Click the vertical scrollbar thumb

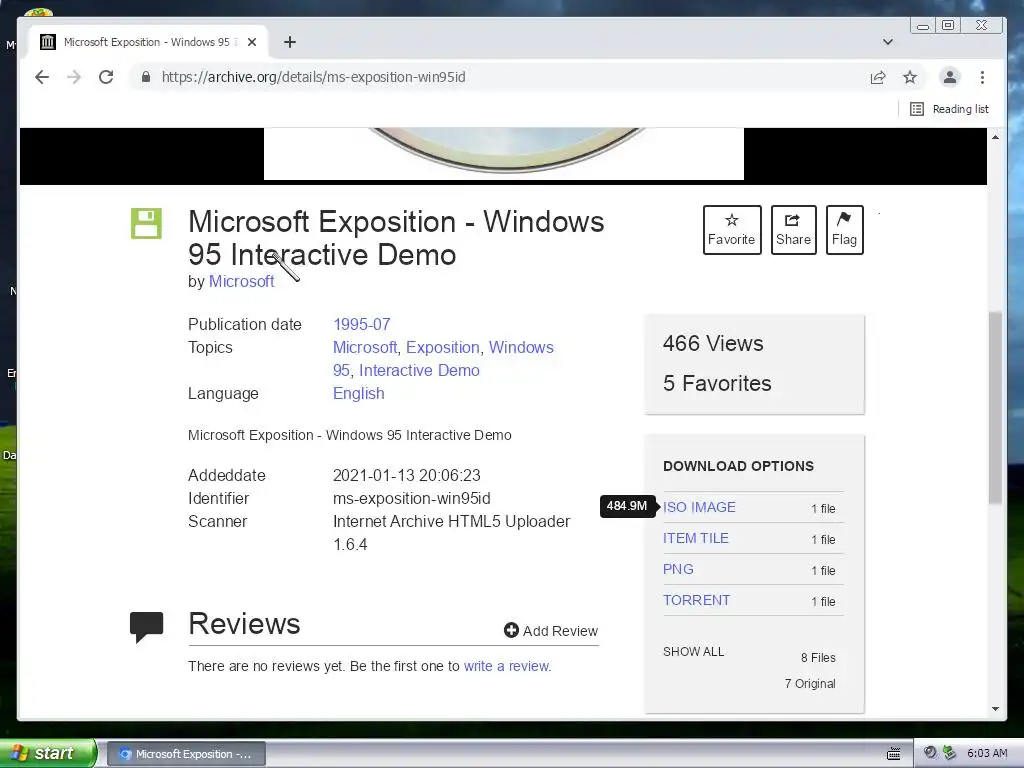pyautogui.click(x=995, y=408)
